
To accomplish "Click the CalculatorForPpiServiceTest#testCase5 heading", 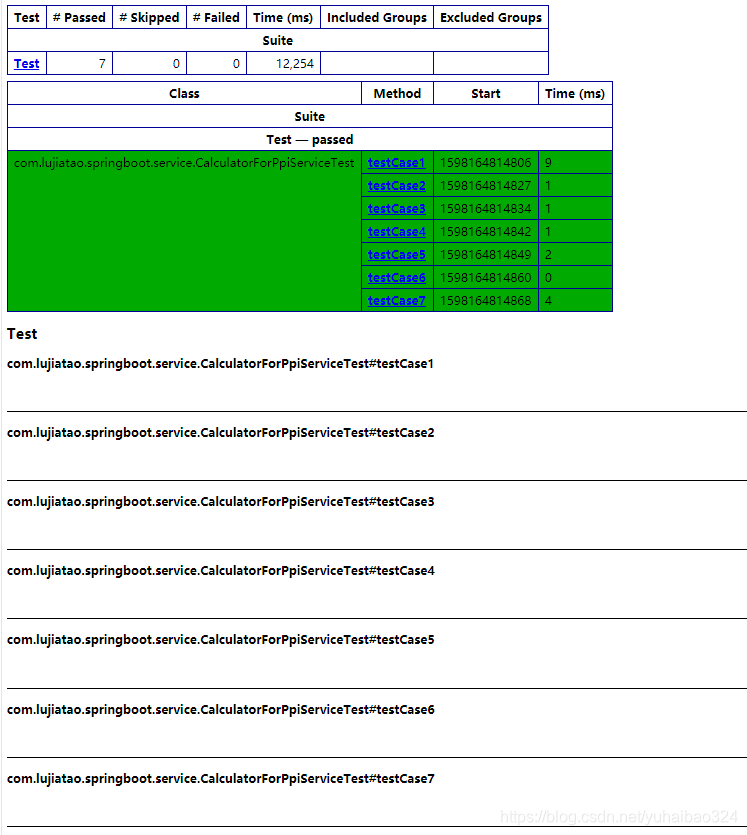I will [x=220, y=640].
